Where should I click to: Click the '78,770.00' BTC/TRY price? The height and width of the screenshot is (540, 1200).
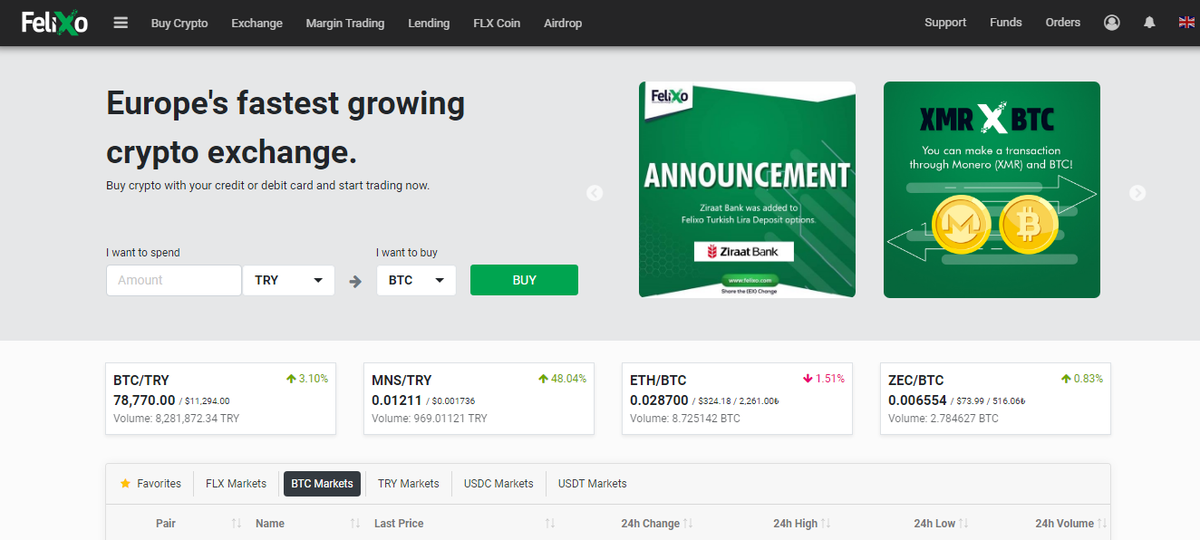point(145,400)
